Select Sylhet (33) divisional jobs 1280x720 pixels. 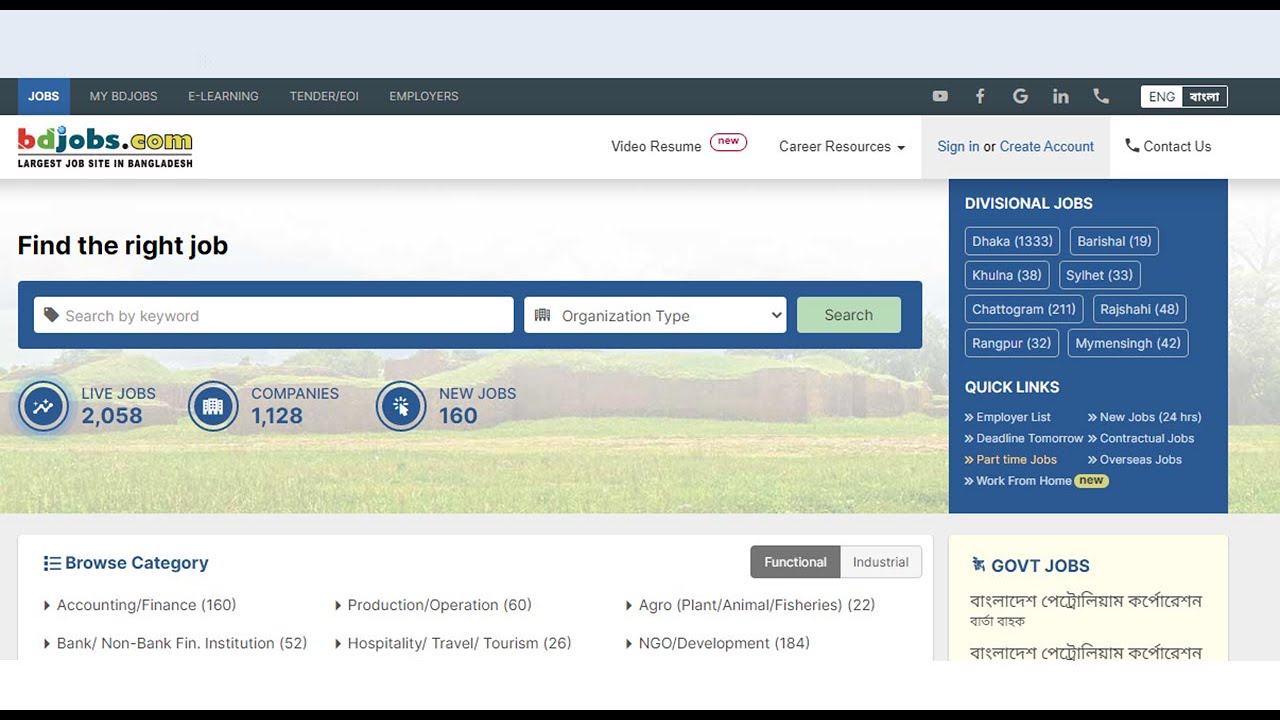click(1100, 275)
